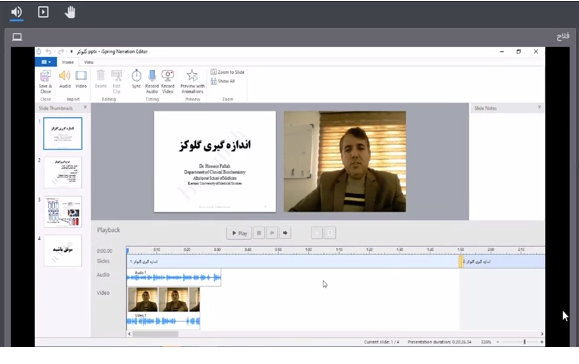Click the Redo arrow in title bar

tap(61, 52)
